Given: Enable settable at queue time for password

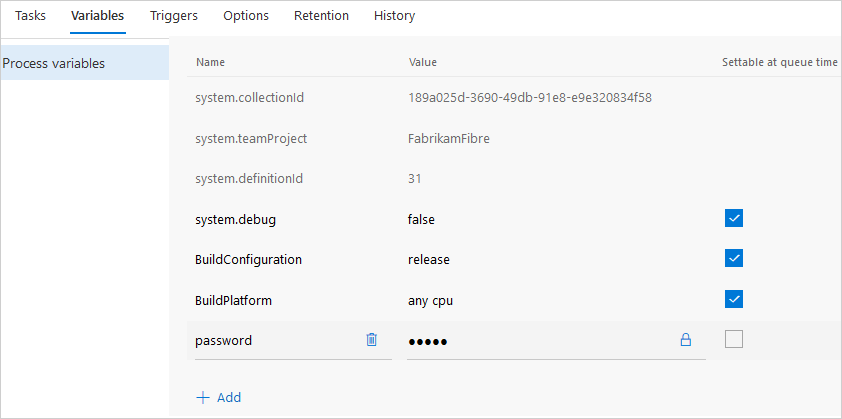Looking at the screenshot, I should click(x=734, y=340).
